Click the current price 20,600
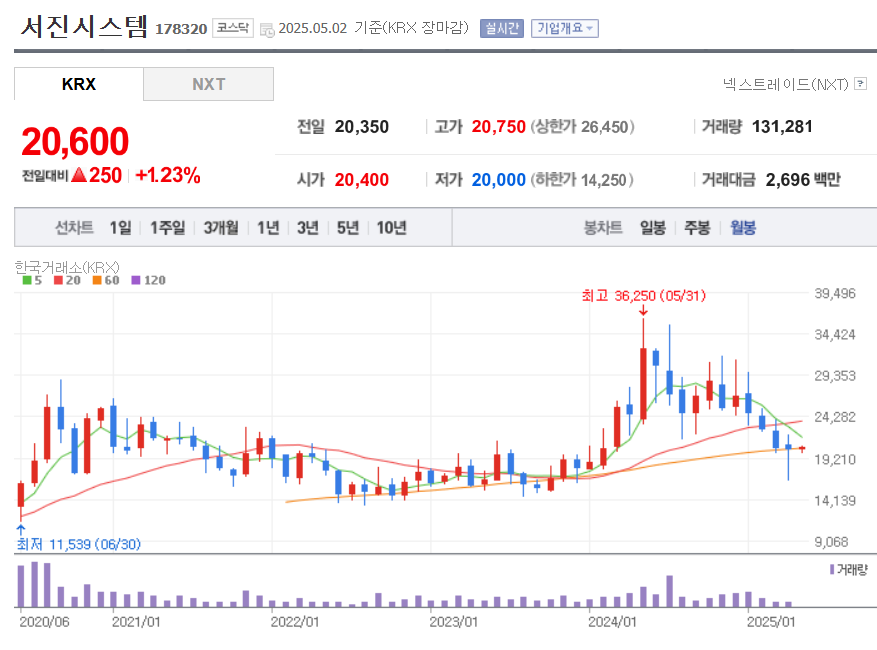The width and height of the screenshot is (877, 650). 75,141
